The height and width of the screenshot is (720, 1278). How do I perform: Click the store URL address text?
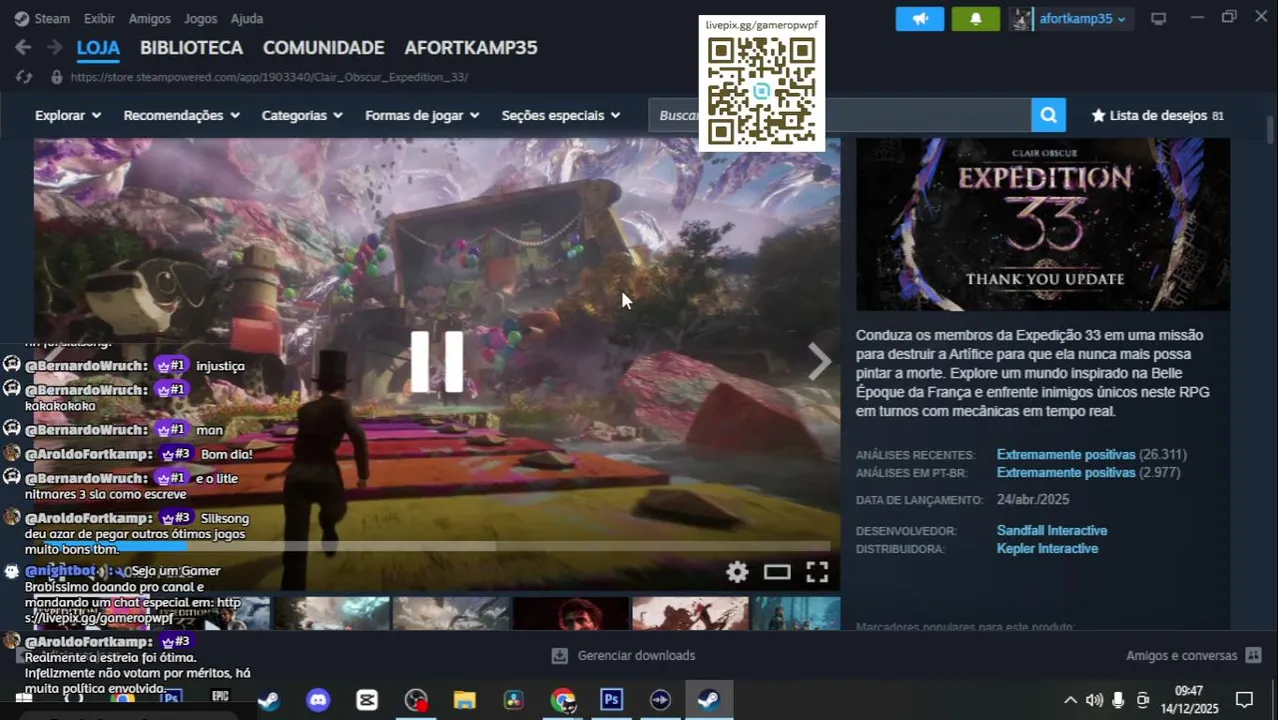click(269, 77)
